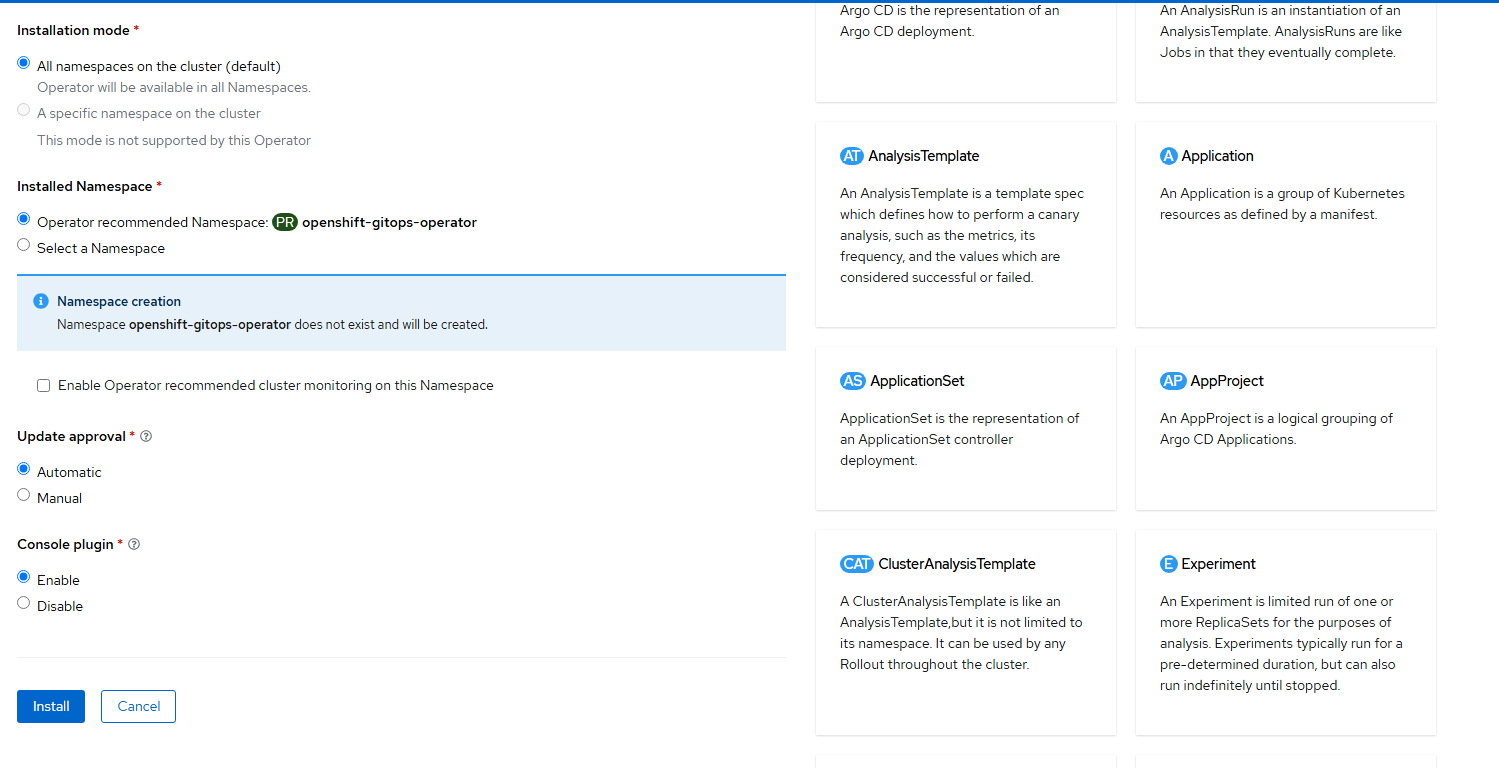
Task: Click the Argo CD deployment description text
Action: tap(950, 21)
